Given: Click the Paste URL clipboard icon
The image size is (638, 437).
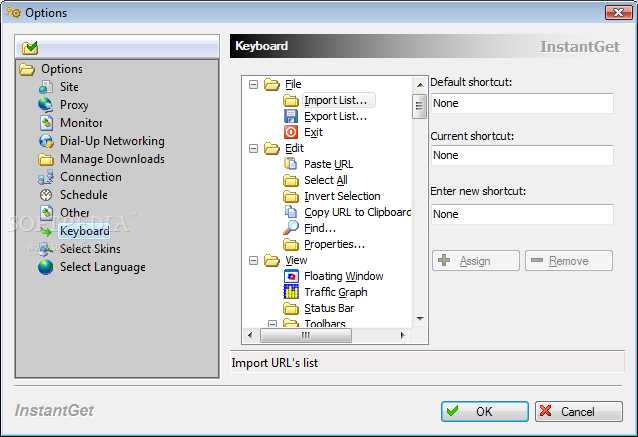Looking at the screenshot, I should coord(291,164).
